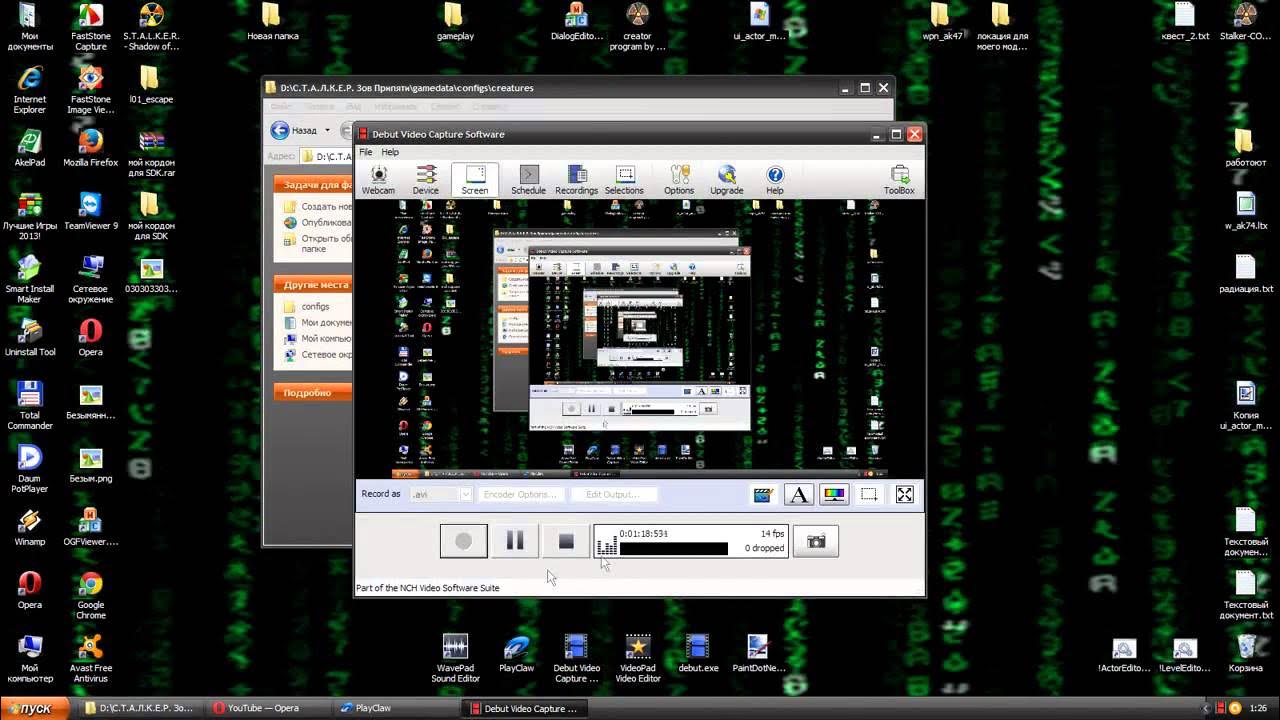Click the TeamViewer 9 desktop icon
This screenshot has height=720, width=1280.
click(x=91, y=212)
